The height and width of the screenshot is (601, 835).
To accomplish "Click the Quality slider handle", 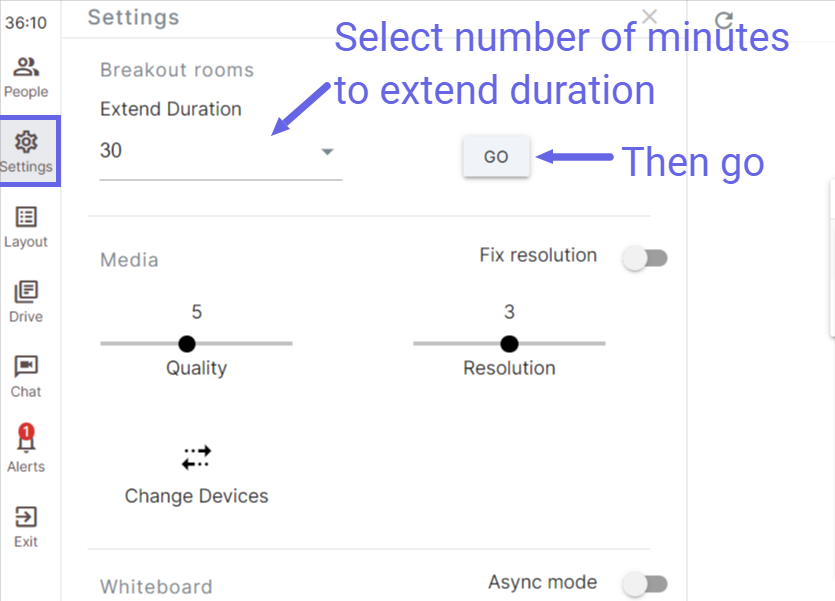I will tap(187, 344).
